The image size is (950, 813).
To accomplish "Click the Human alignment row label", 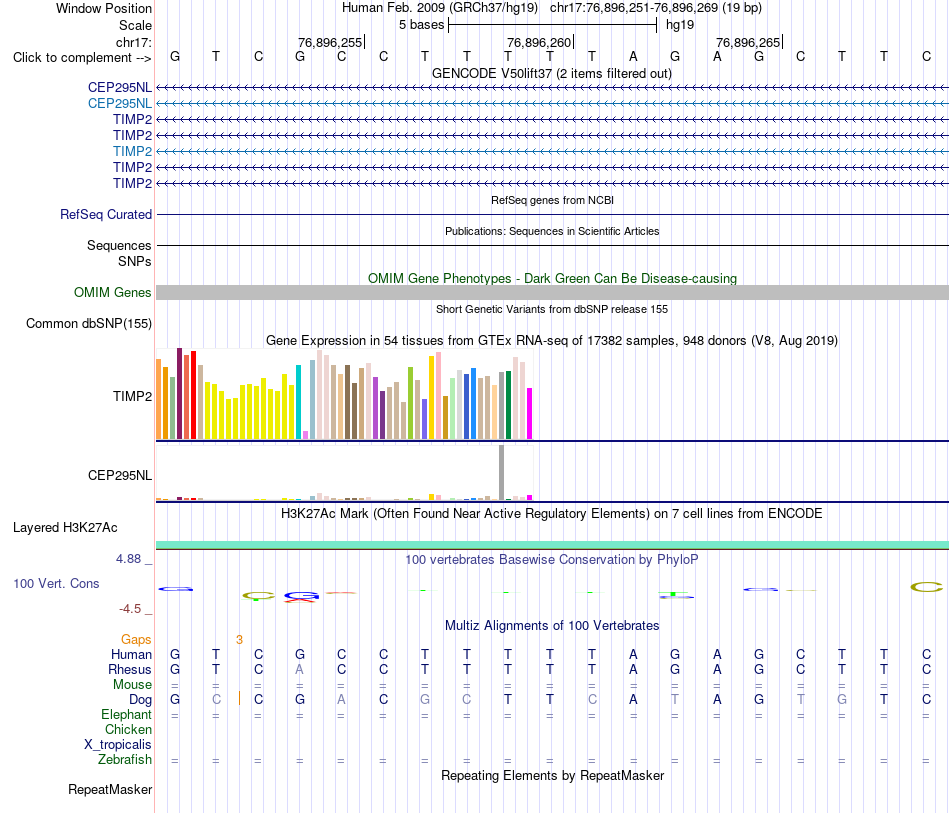I will 131,654.
